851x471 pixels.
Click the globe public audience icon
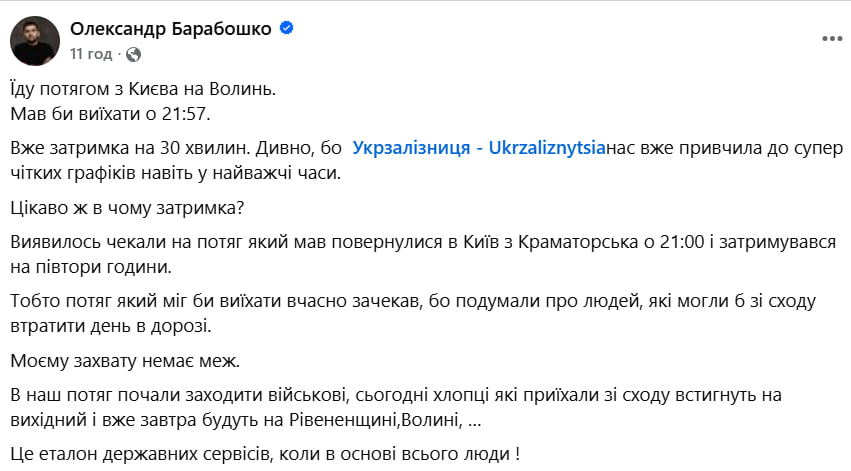point(135,54)
